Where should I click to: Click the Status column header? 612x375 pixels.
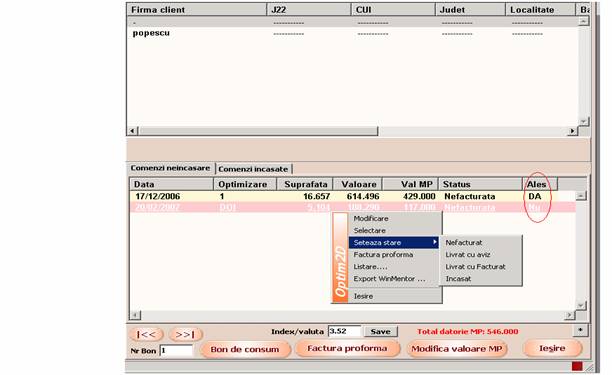pyautogui.click(x=480, y=184)
